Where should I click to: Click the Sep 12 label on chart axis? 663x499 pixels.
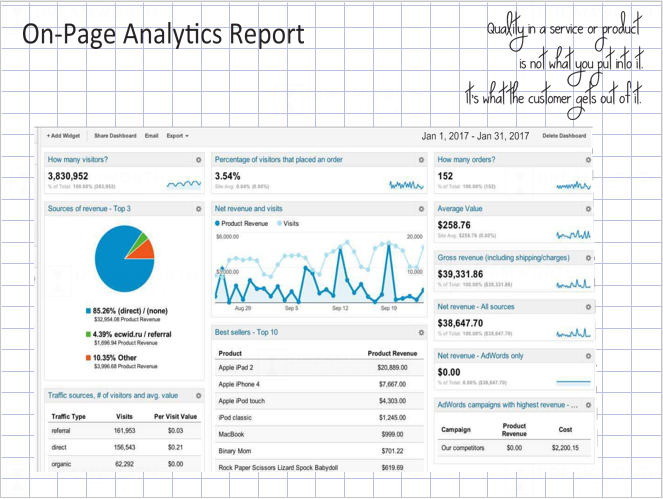[x=340, y=308]
